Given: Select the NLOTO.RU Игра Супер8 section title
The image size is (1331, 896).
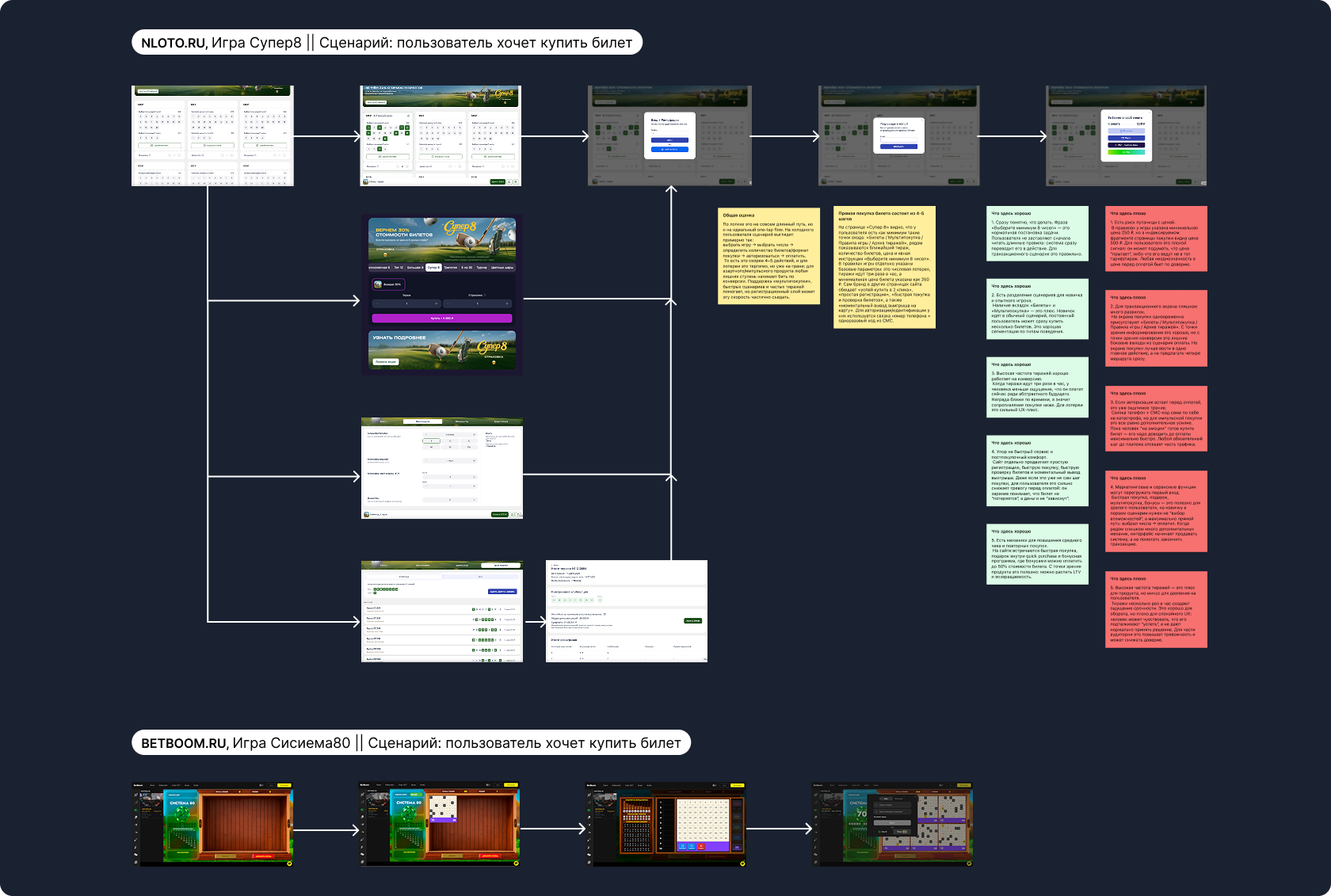Looking at the screenshot, I should 387,43.
